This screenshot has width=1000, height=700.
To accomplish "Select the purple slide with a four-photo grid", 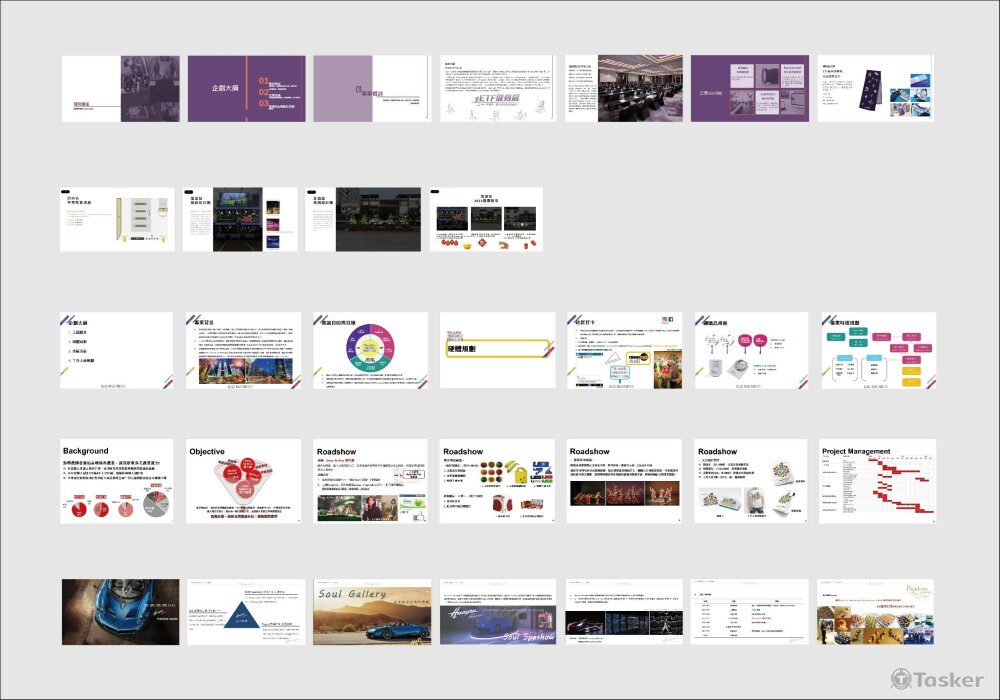I will pyautogui.click(x=749, y=89).
